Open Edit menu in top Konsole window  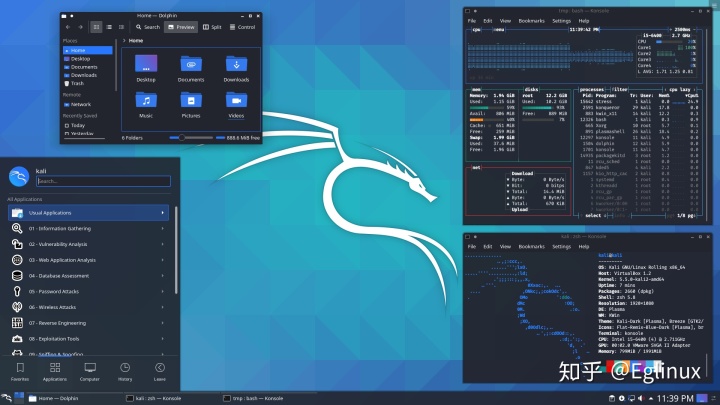(488, 21)
